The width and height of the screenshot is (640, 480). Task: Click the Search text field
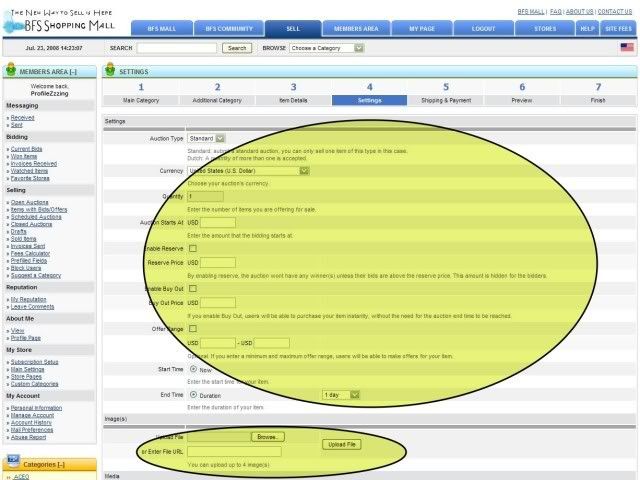[x=177, y=48]
